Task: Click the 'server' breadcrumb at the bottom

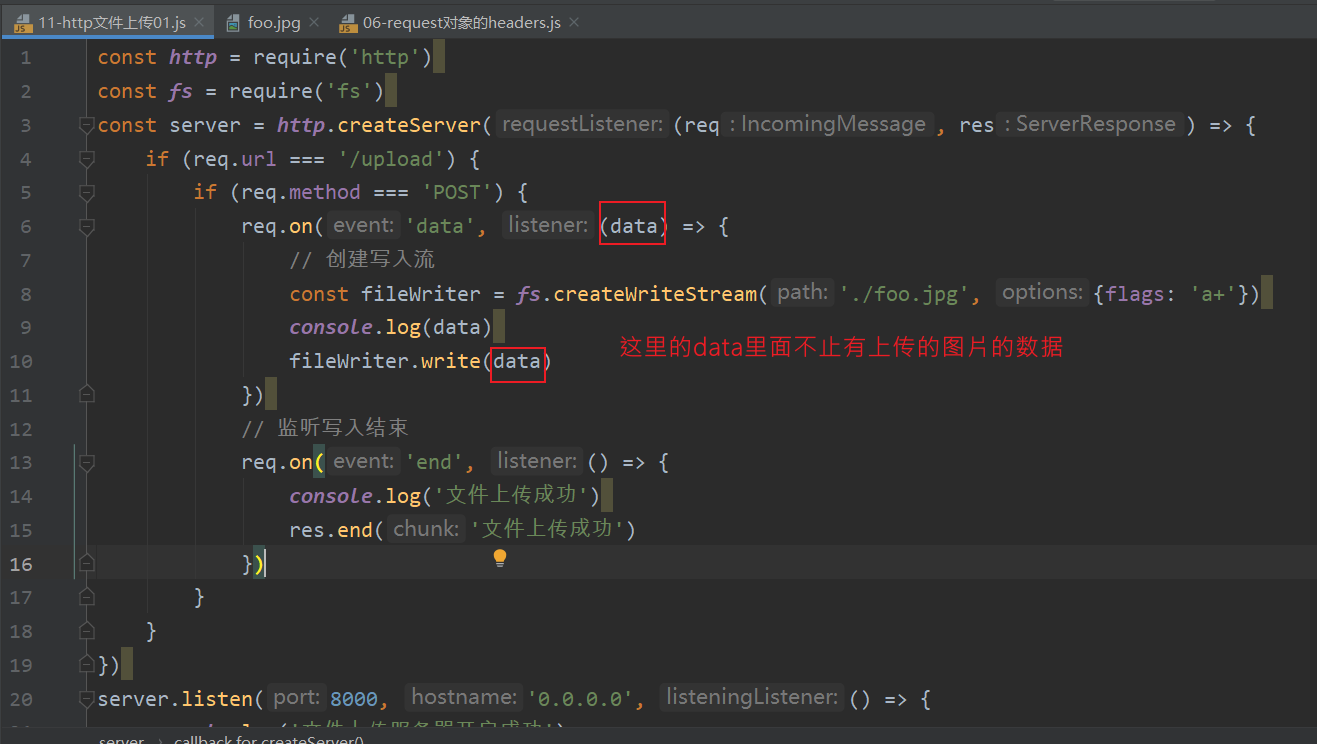Action: 121,740
